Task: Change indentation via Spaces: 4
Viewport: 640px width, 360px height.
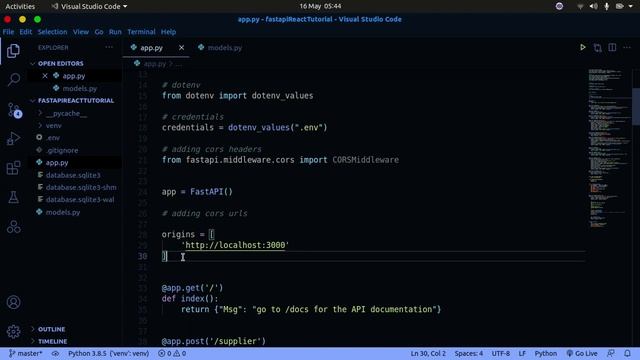Action: (469, 353)
